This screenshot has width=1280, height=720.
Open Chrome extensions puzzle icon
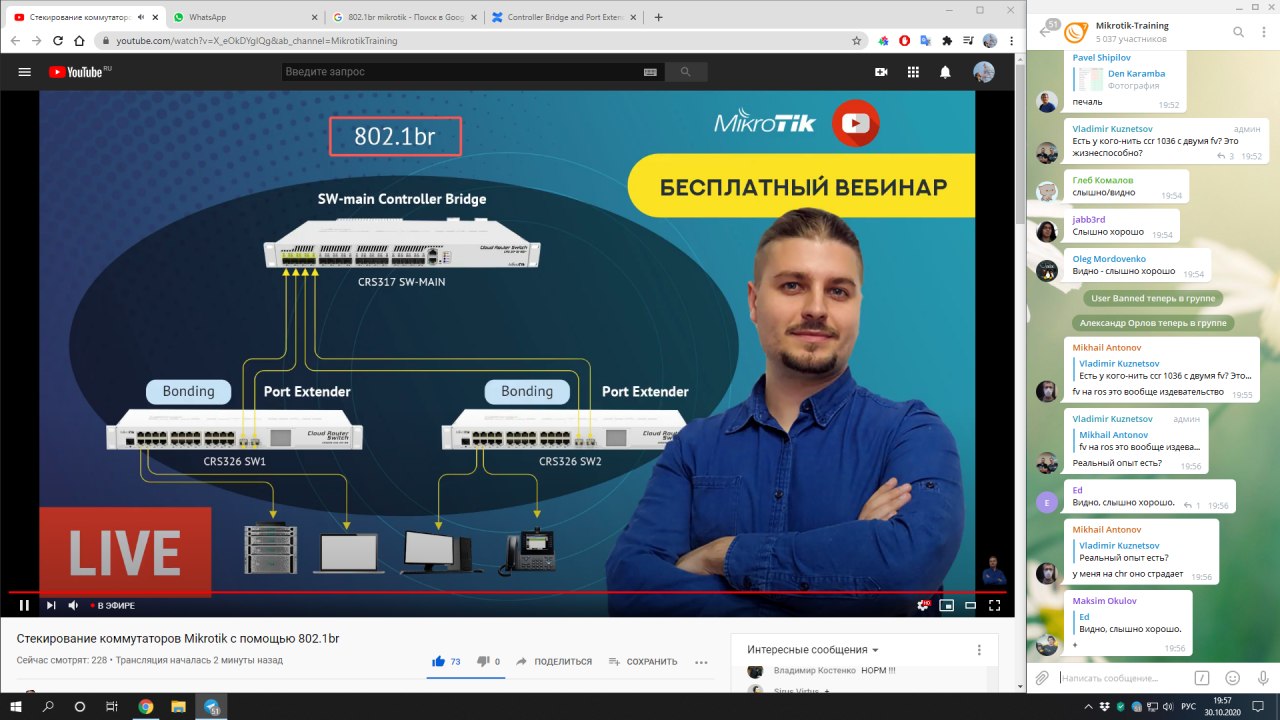tap(947, 41)
